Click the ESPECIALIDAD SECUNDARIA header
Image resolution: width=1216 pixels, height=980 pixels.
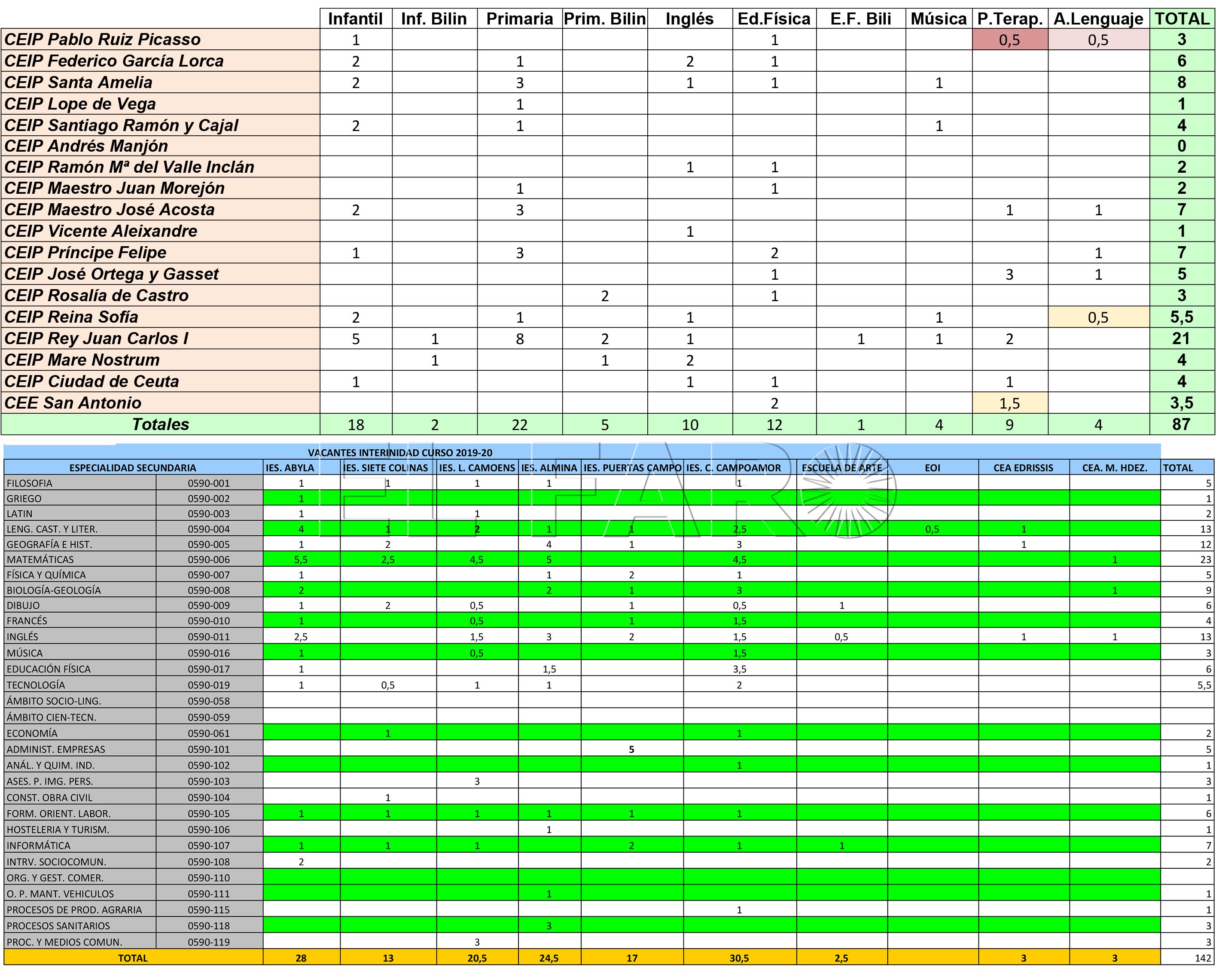click(133, 467)
